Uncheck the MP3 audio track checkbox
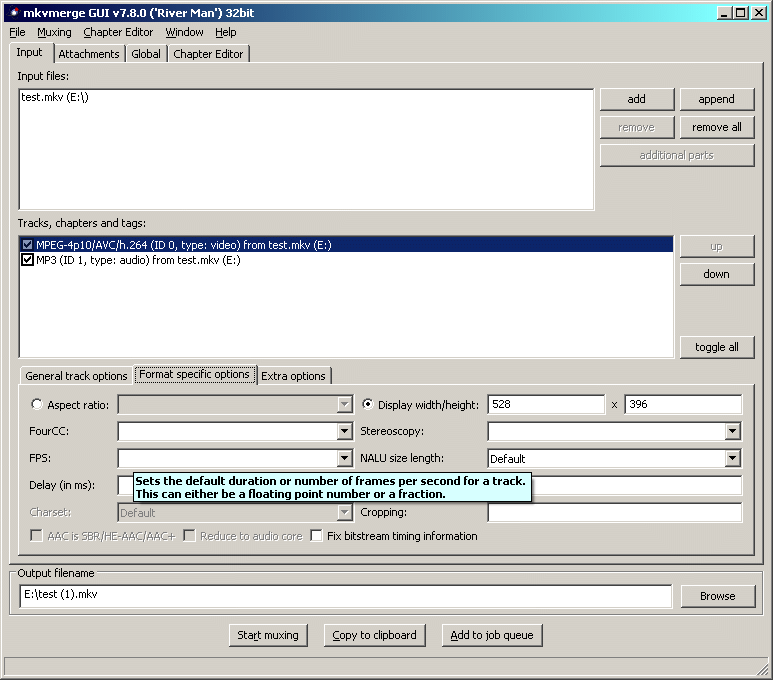Screen dimensions: 773x680 [28, 260]
